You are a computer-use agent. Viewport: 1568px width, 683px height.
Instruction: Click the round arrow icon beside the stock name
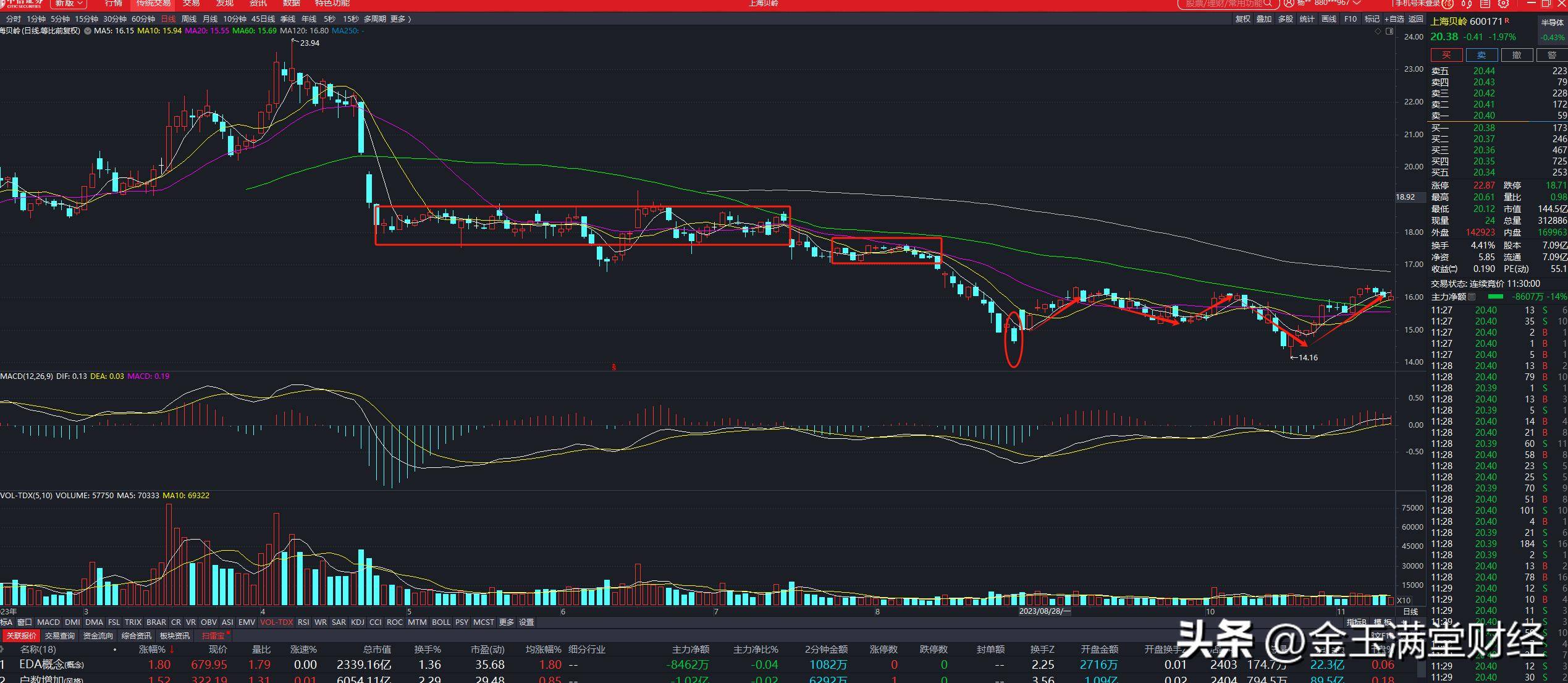click(88, 31)
